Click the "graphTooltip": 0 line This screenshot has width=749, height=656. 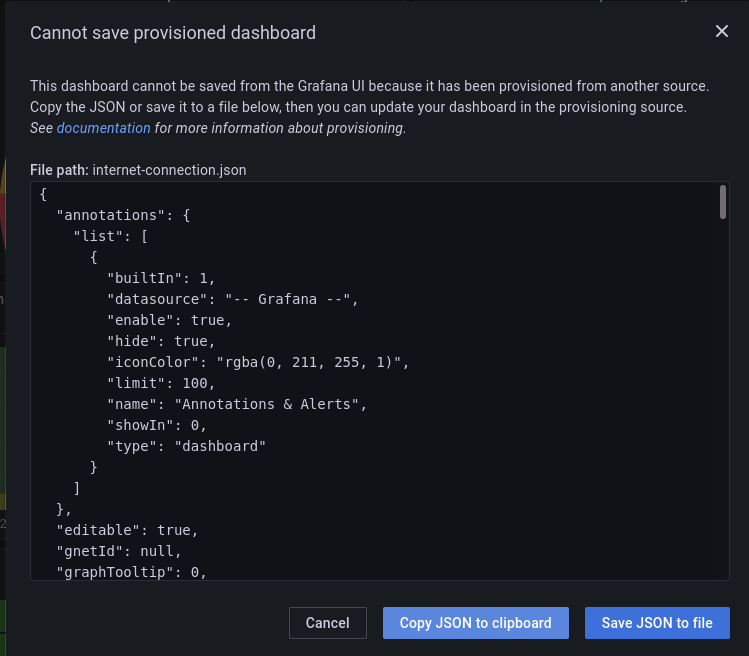131,572
